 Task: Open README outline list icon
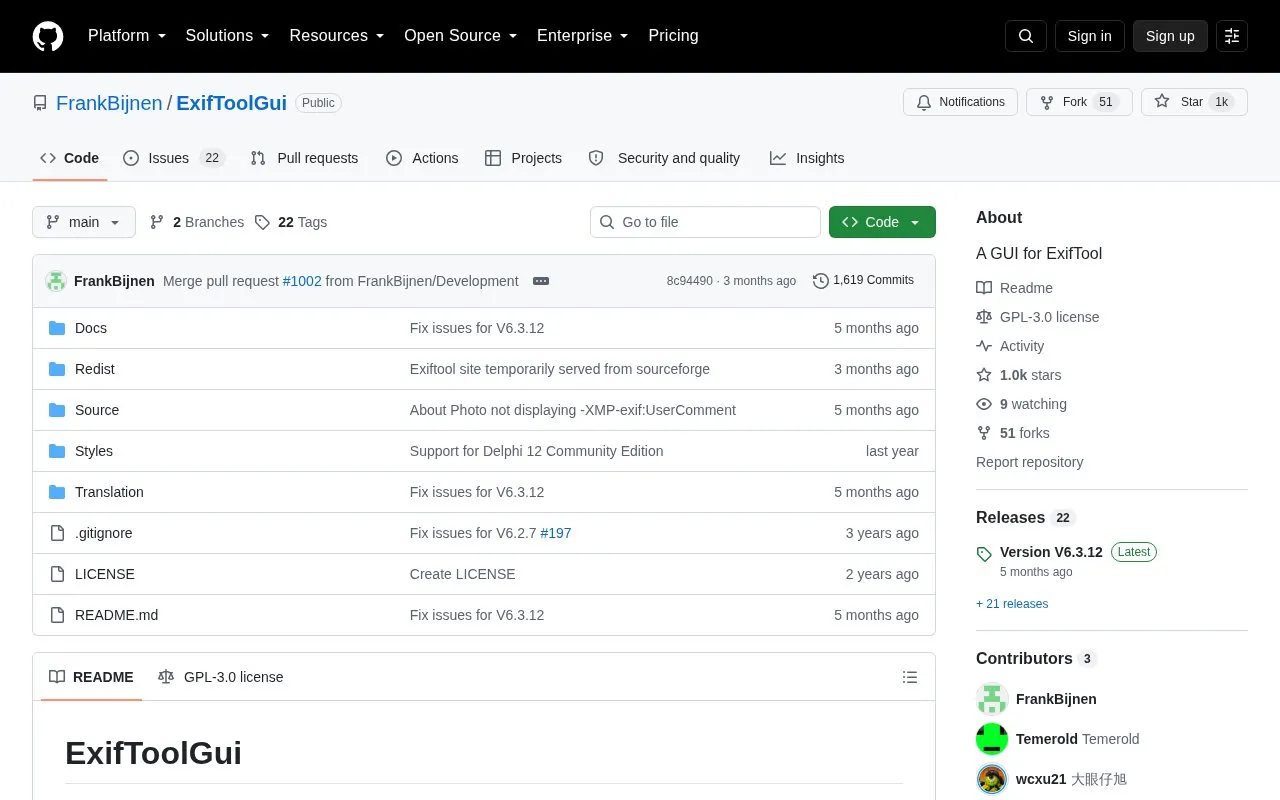(x=910, y=677)
